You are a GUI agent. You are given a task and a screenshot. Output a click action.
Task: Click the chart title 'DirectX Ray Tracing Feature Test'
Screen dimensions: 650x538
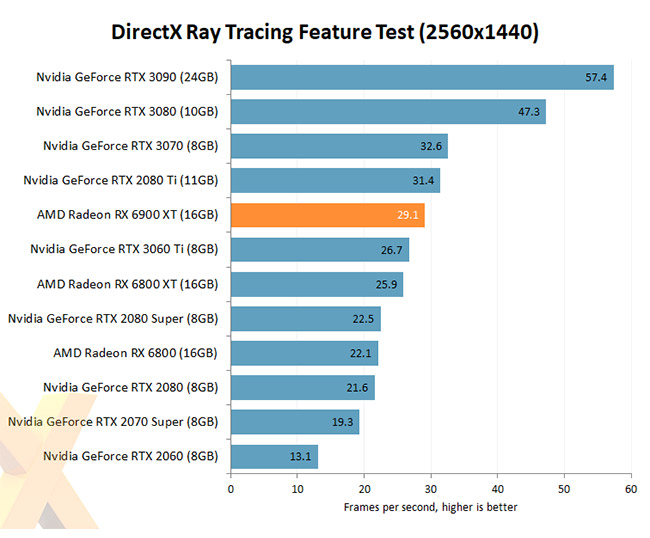(325, 32)
